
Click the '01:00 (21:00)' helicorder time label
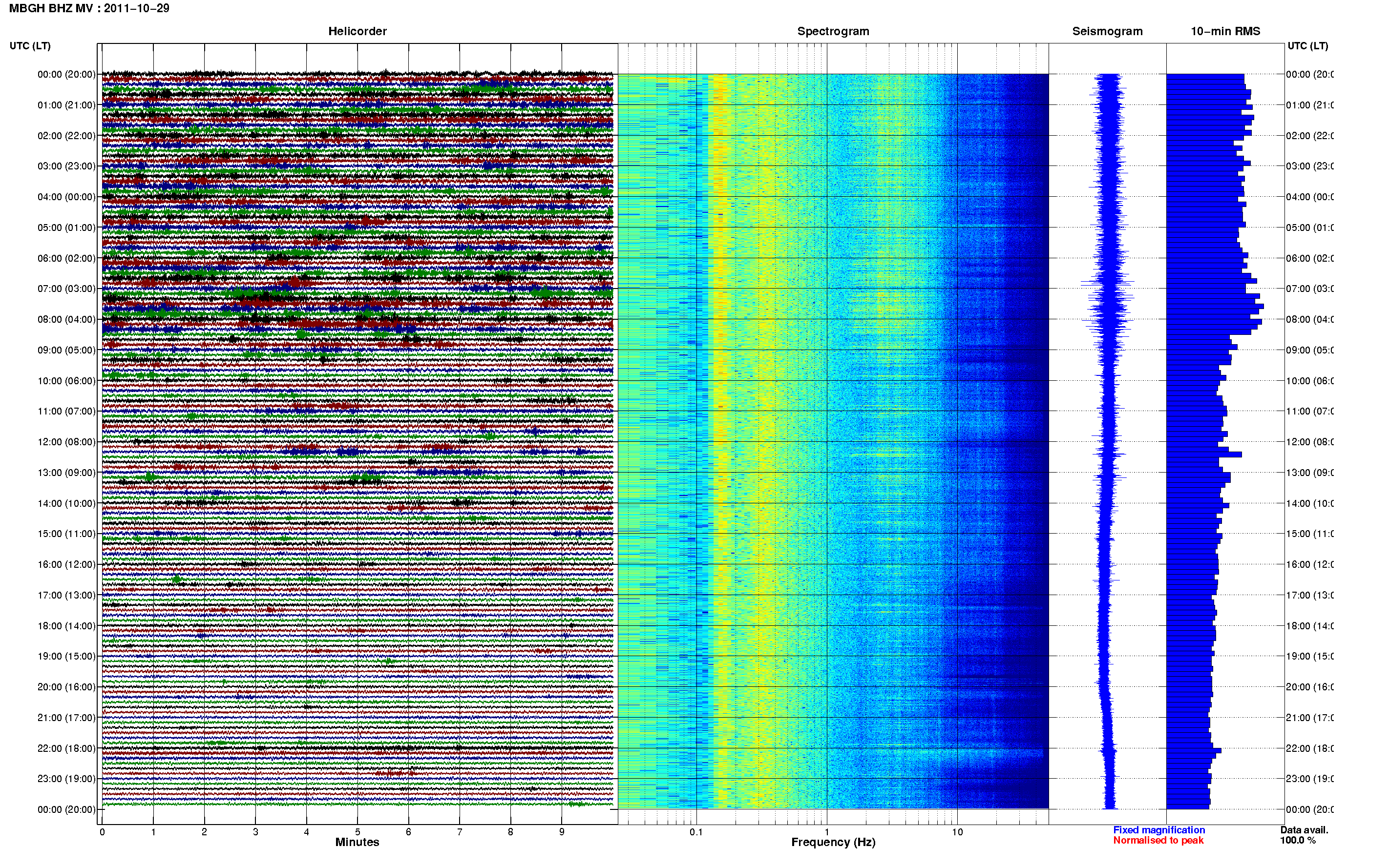click(66, 105)
